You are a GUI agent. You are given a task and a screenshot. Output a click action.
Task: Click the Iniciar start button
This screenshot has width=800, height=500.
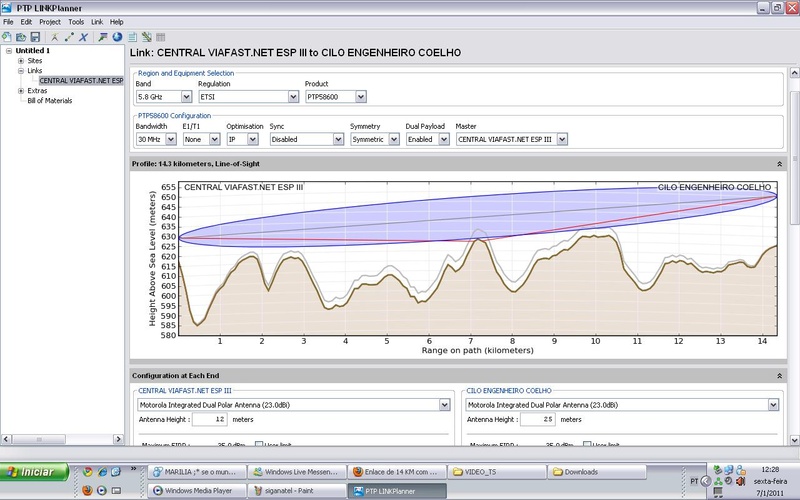coord(34,471)
